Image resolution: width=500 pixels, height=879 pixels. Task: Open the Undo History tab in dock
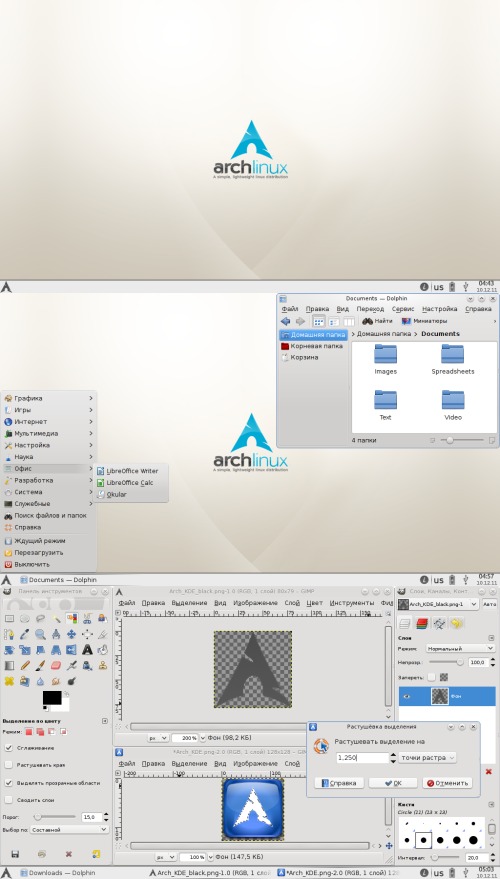click(457, 623)
